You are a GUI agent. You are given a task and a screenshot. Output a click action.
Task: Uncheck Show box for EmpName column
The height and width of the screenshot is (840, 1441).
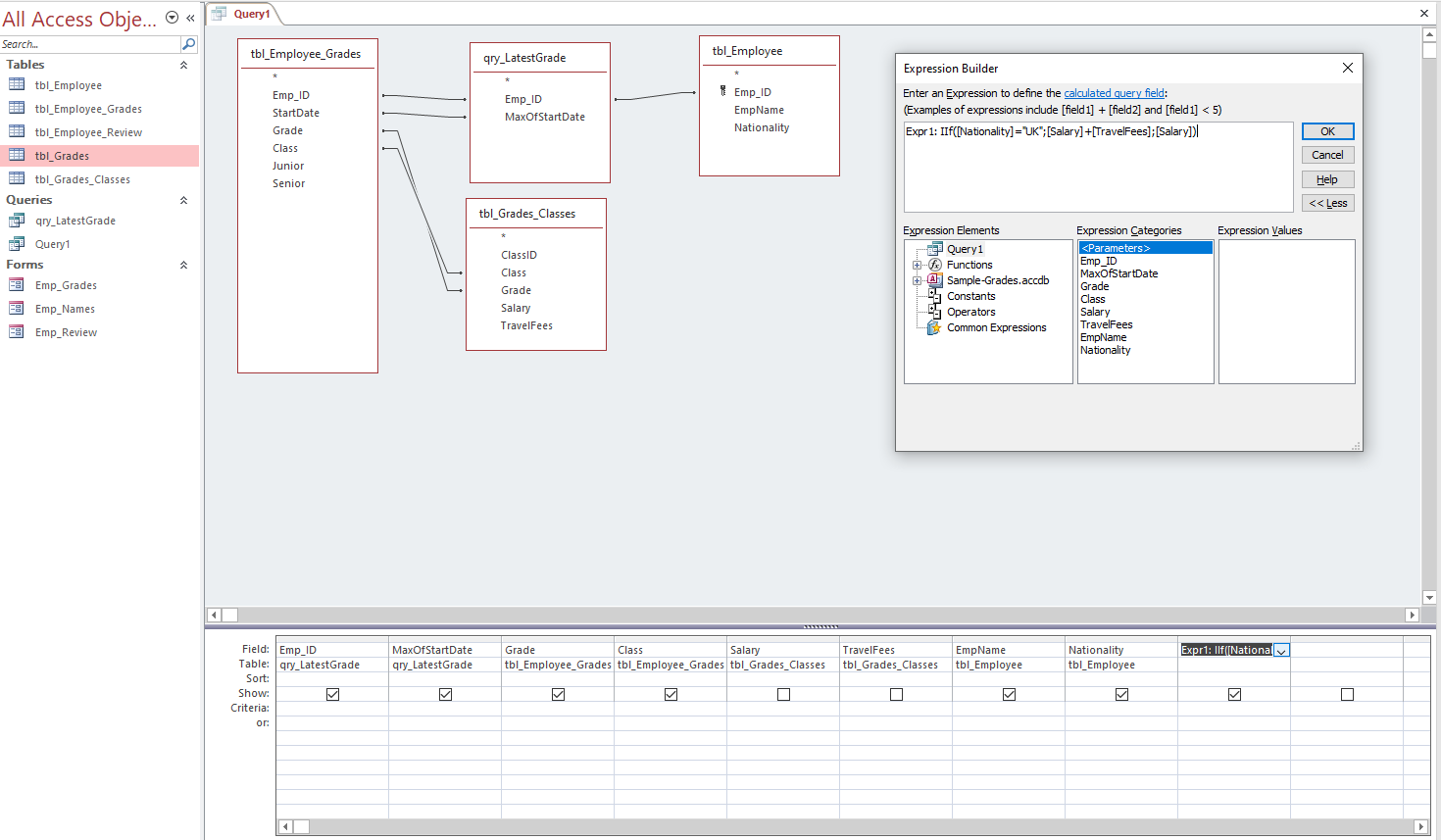tap(1010, 694)
